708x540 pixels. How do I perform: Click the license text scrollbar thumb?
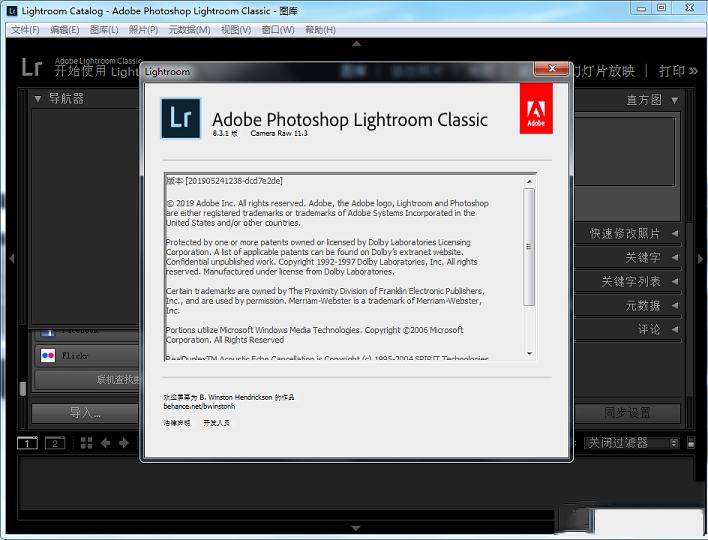(529, 247)
